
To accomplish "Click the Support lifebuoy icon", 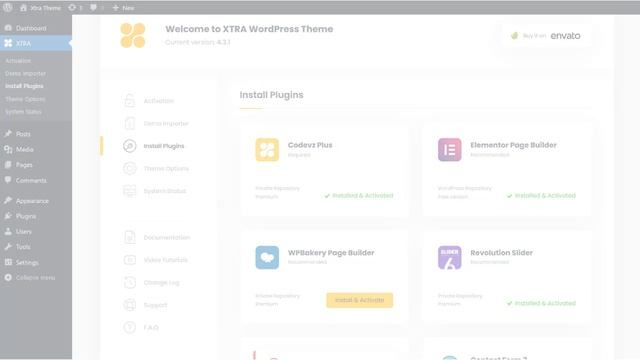I will point(129,305).
